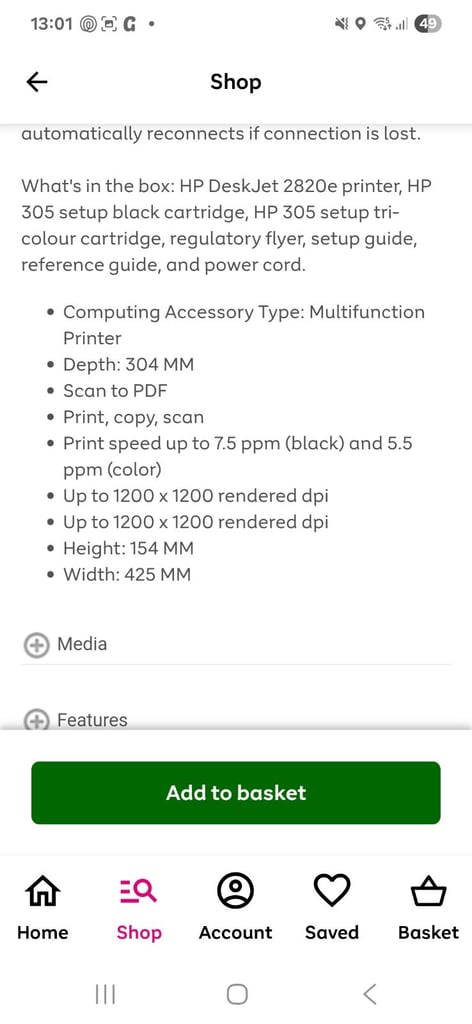
Task: Open the Home tab icon
Action: click(x=42, y=891)
